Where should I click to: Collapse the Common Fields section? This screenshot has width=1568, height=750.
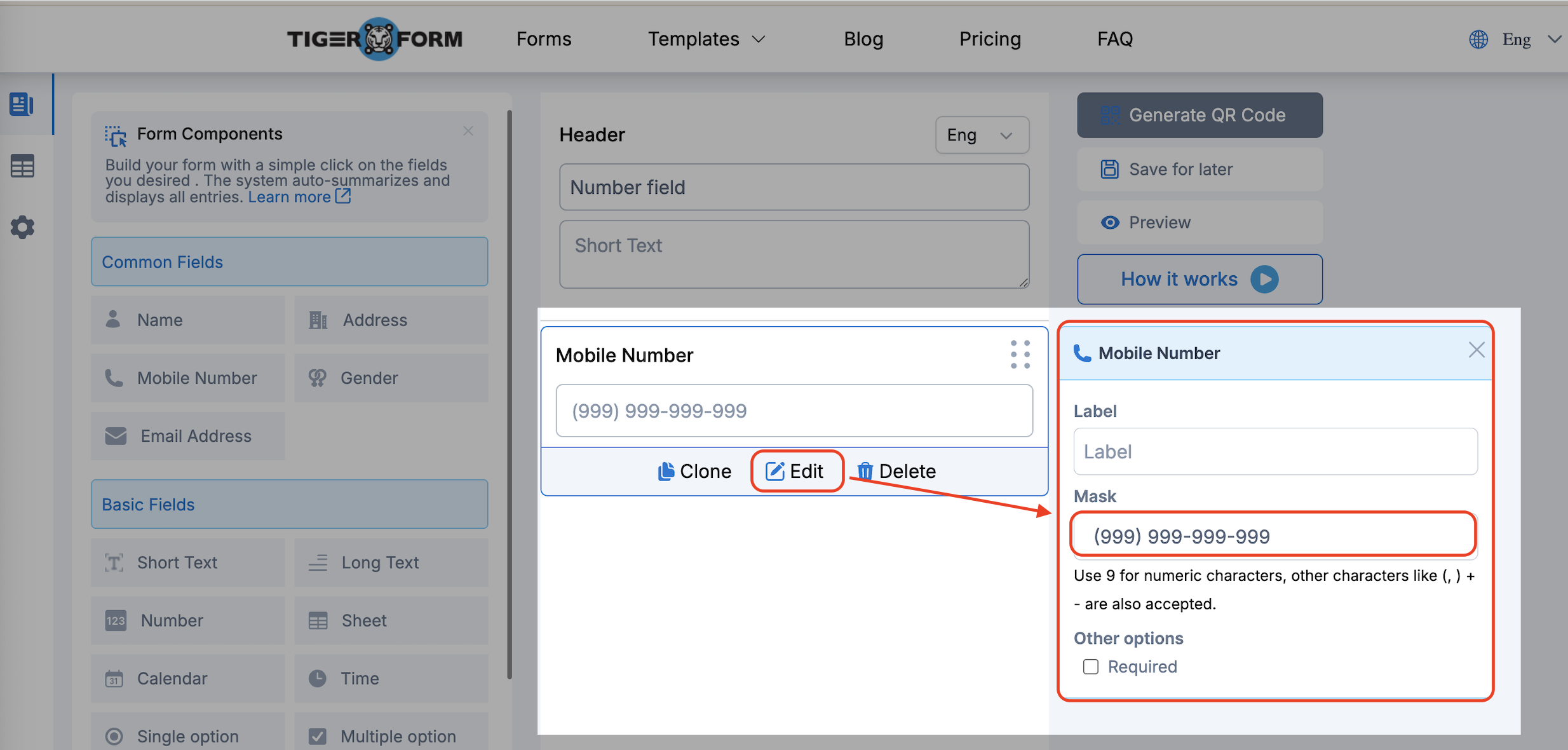coord(289,262)
